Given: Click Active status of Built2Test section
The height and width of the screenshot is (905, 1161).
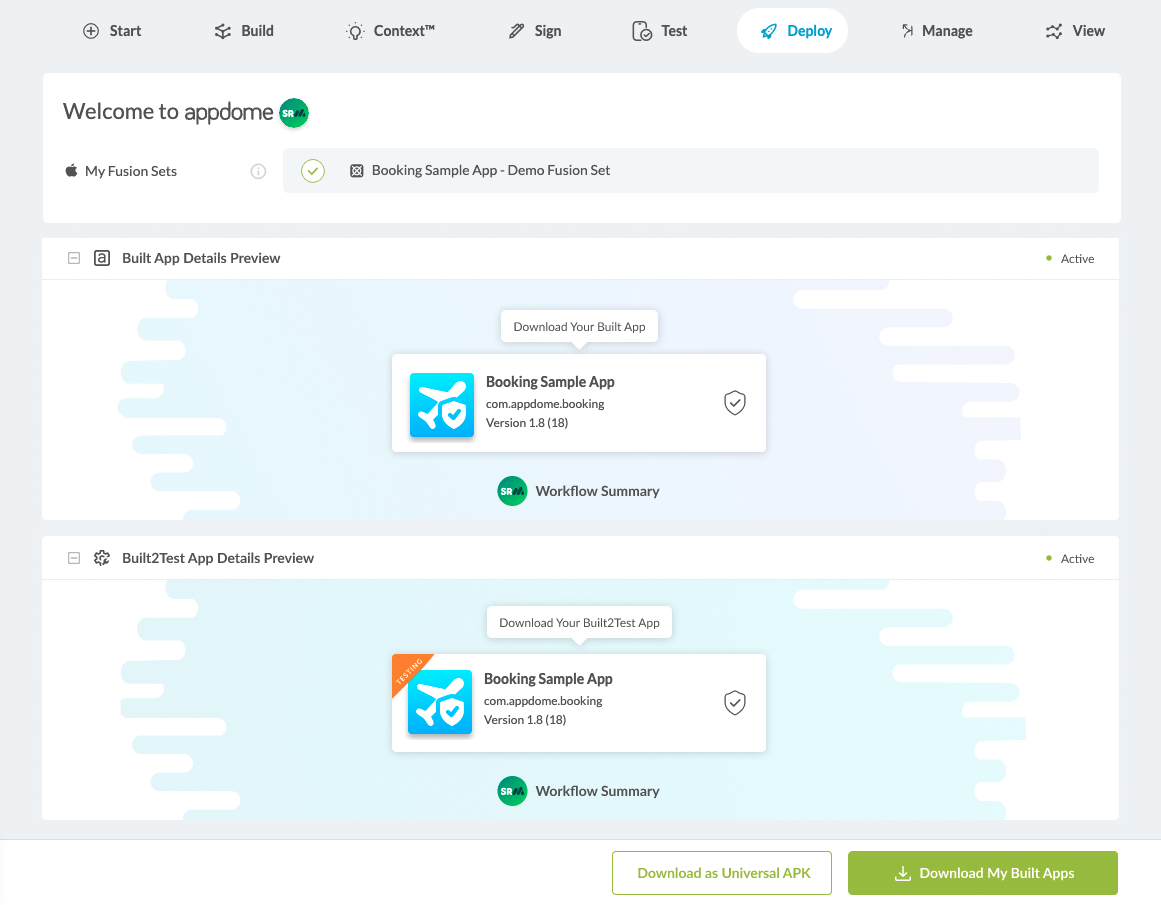Looking at the screenshot, I should click(1070, 558).
